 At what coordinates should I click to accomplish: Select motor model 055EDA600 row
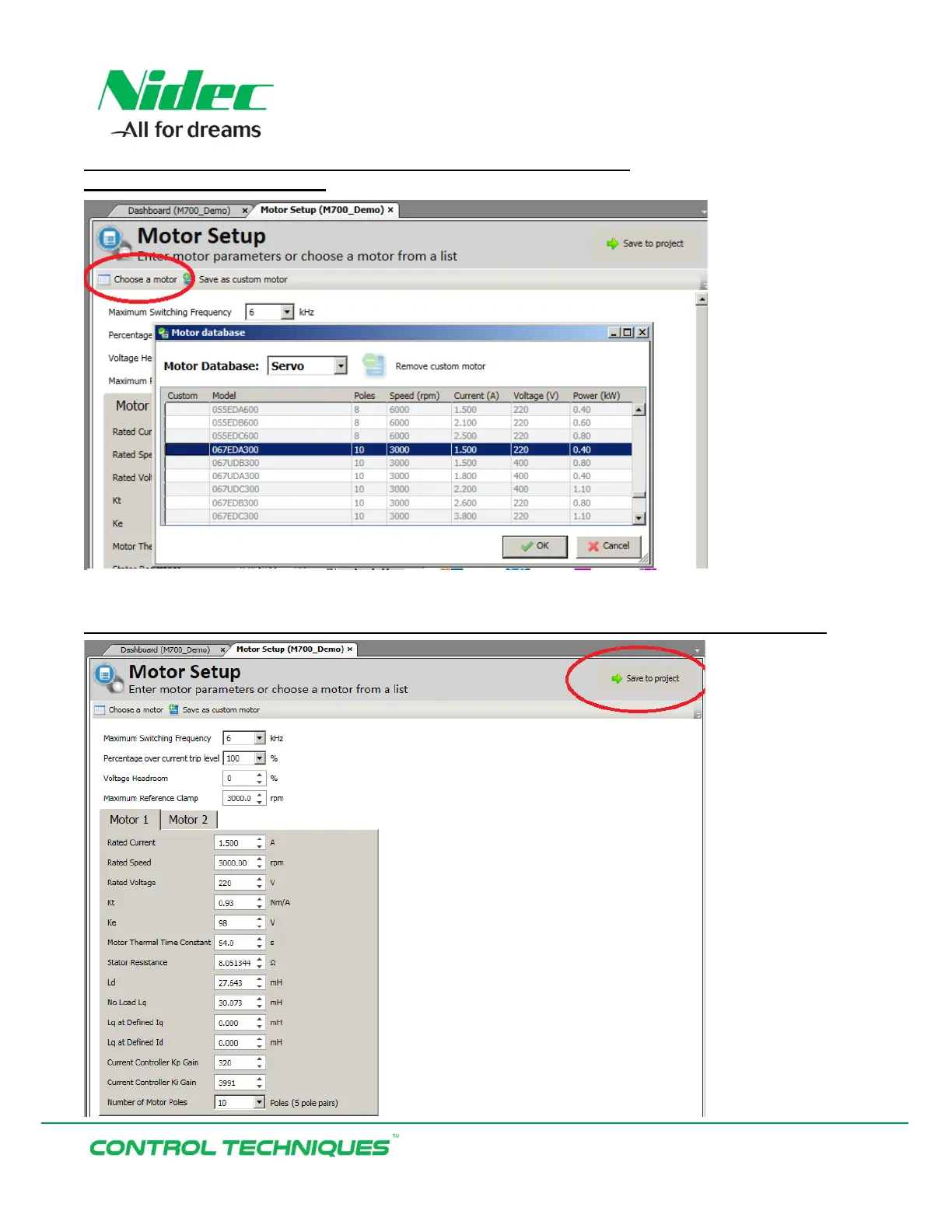tap(398, 409)
